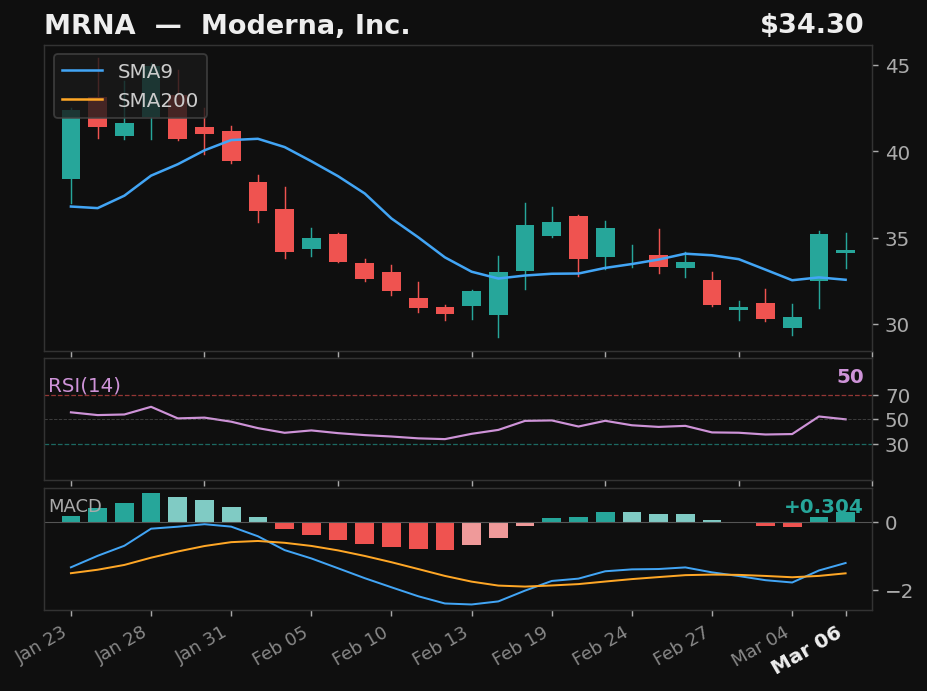
Task: Click the $34.30 price label
Action: [x=811, y=25]
